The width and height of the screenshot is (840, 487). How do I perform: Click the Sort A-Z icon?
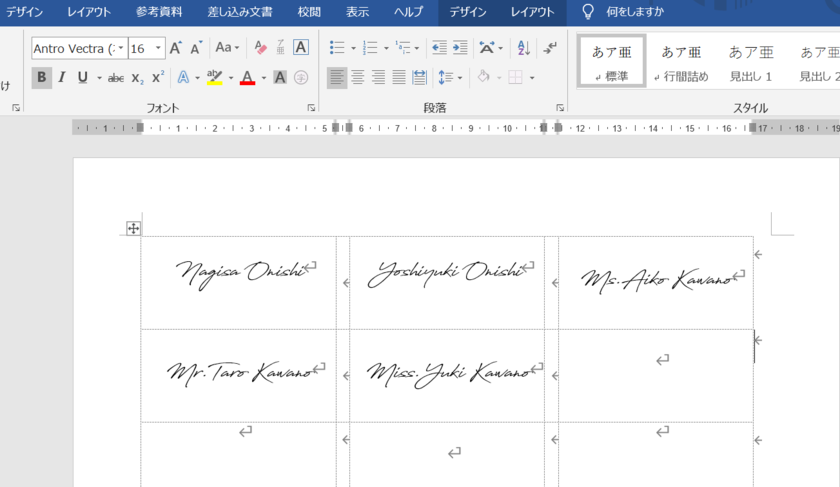tap(524, 48)
